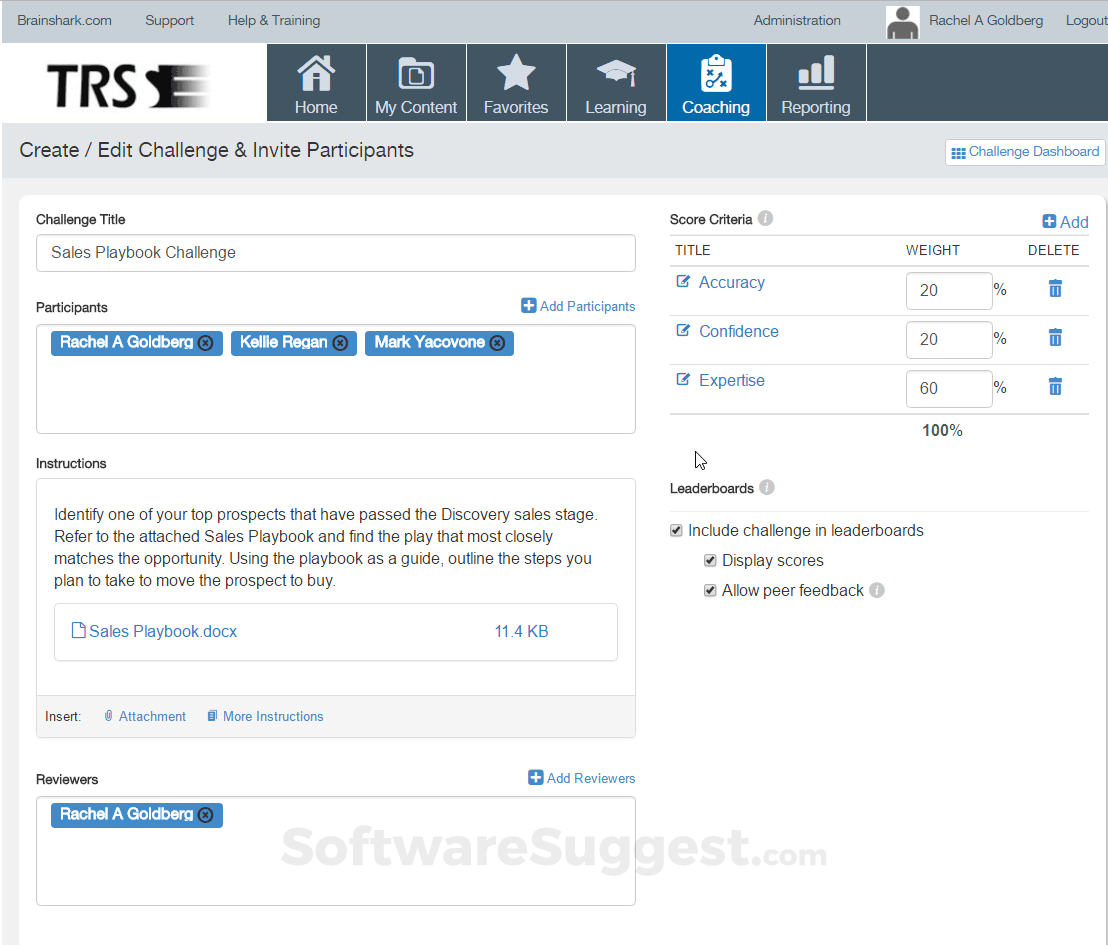Toggle Include challenge in leaderboards checkbox

(x=677, y=531)
